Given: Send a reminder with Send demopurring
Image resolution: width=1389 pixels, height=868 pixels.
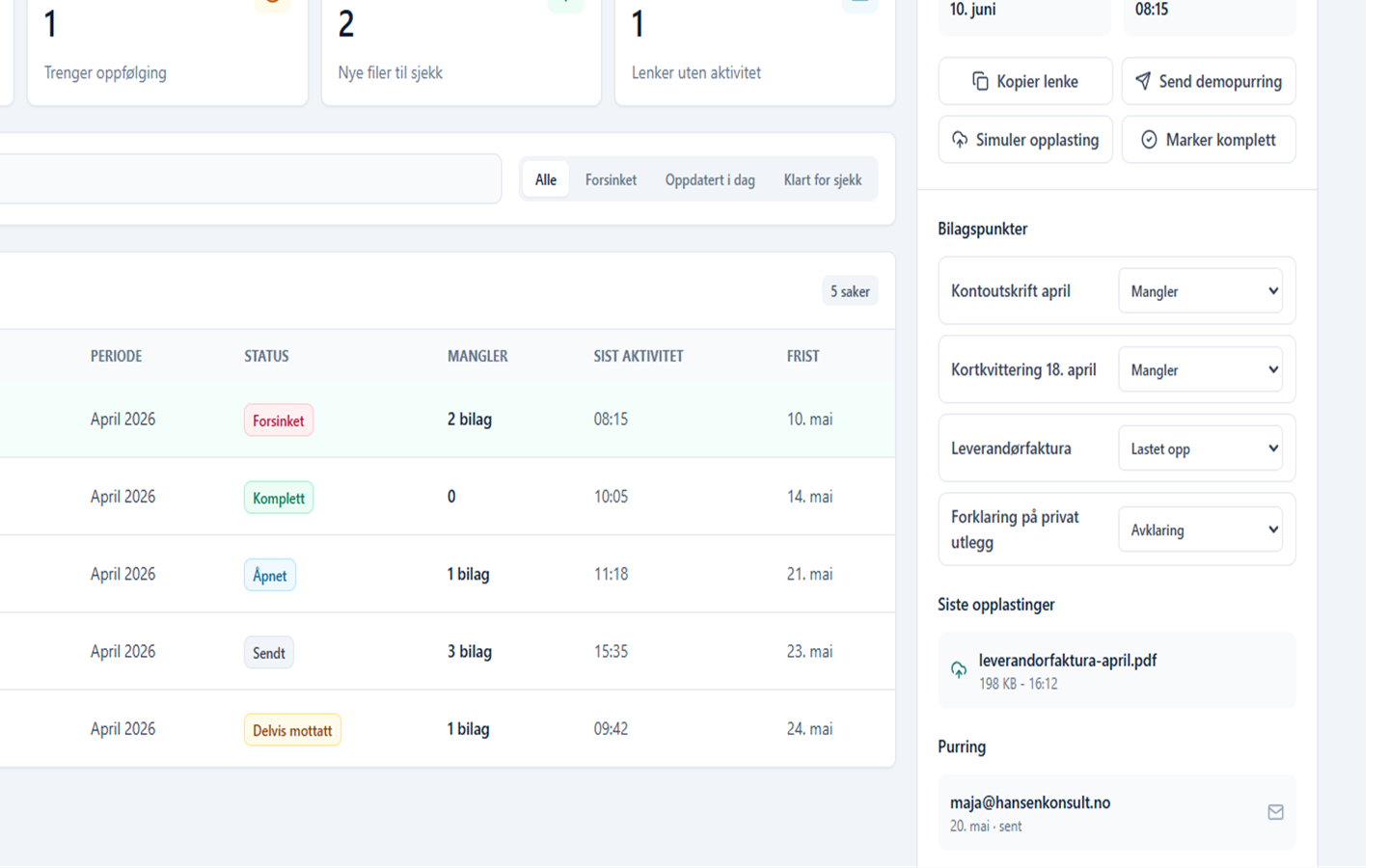Looking at the screenshot, I should [x=1209, y=81].
